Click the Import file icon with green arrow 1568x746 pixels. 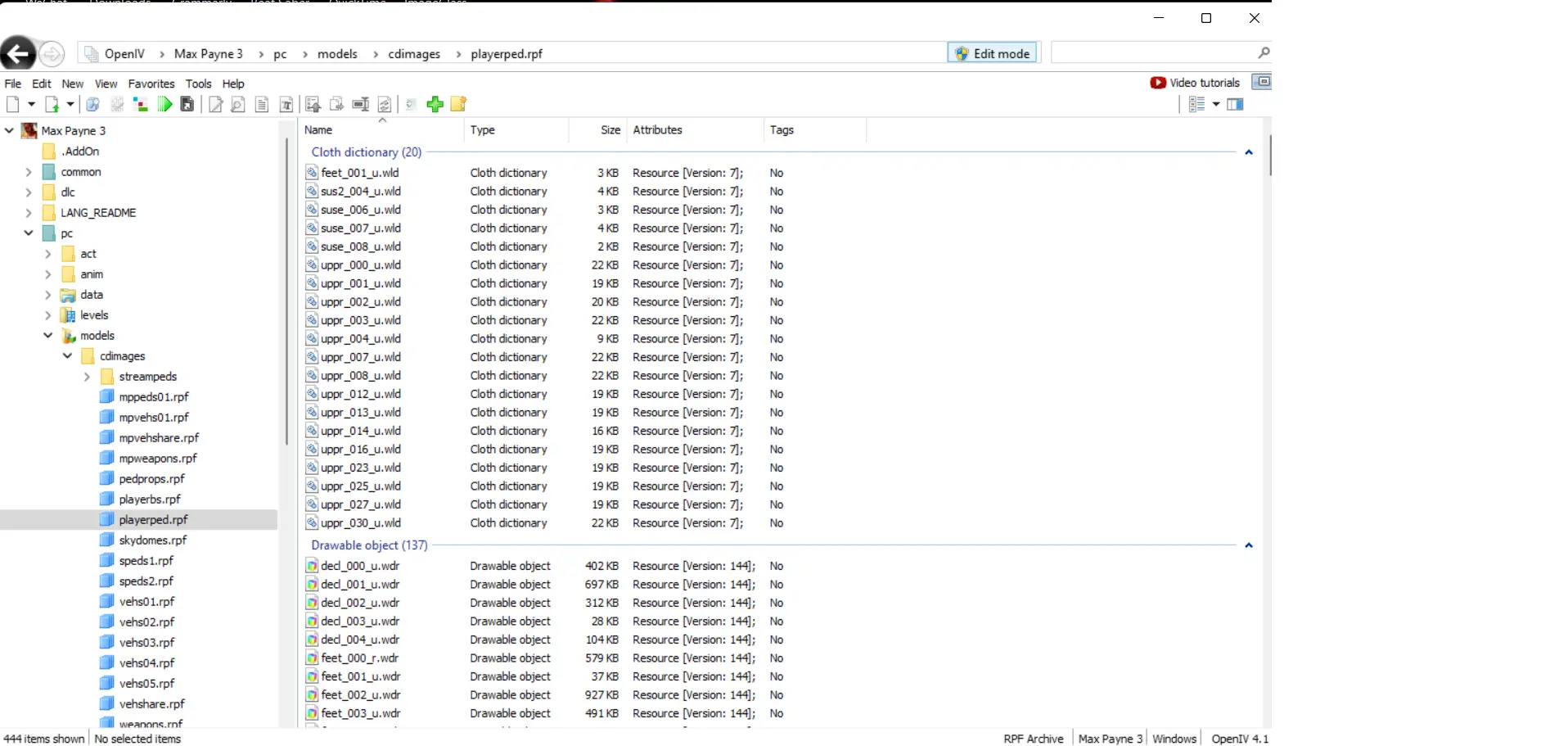(52, 104)
